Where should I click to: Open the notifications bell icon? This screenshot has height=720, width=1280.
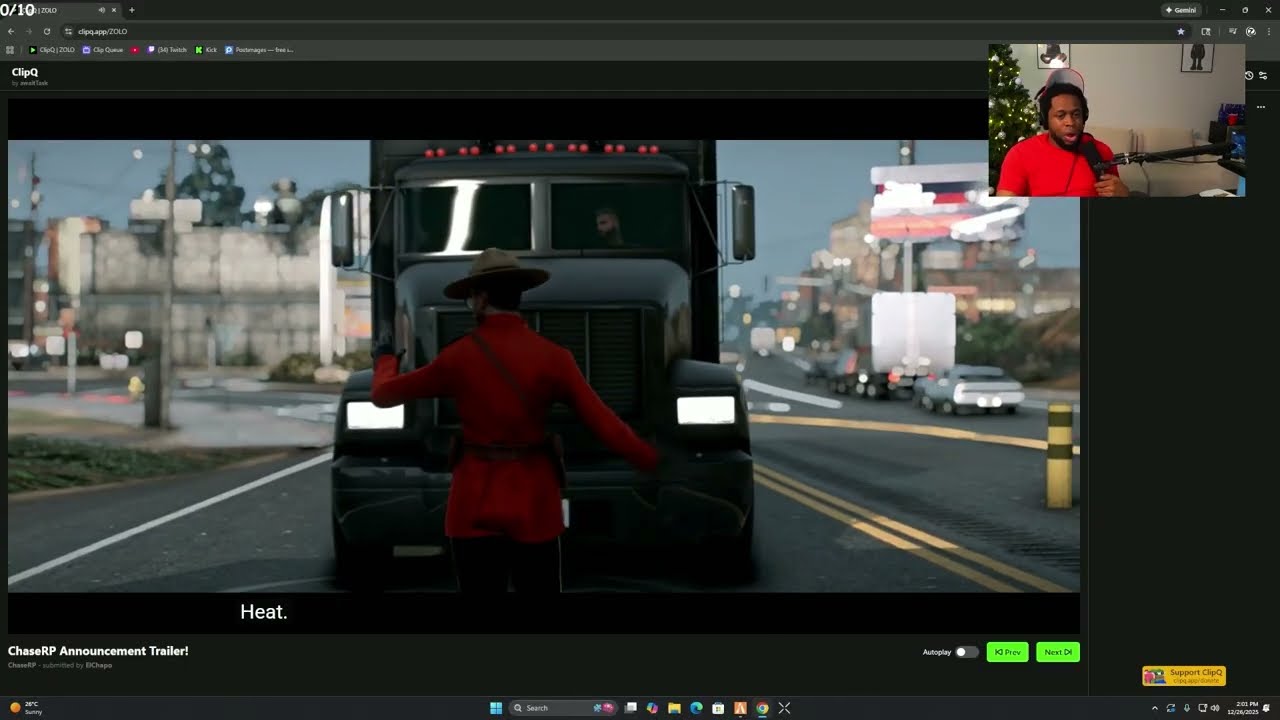(1266, 708)
